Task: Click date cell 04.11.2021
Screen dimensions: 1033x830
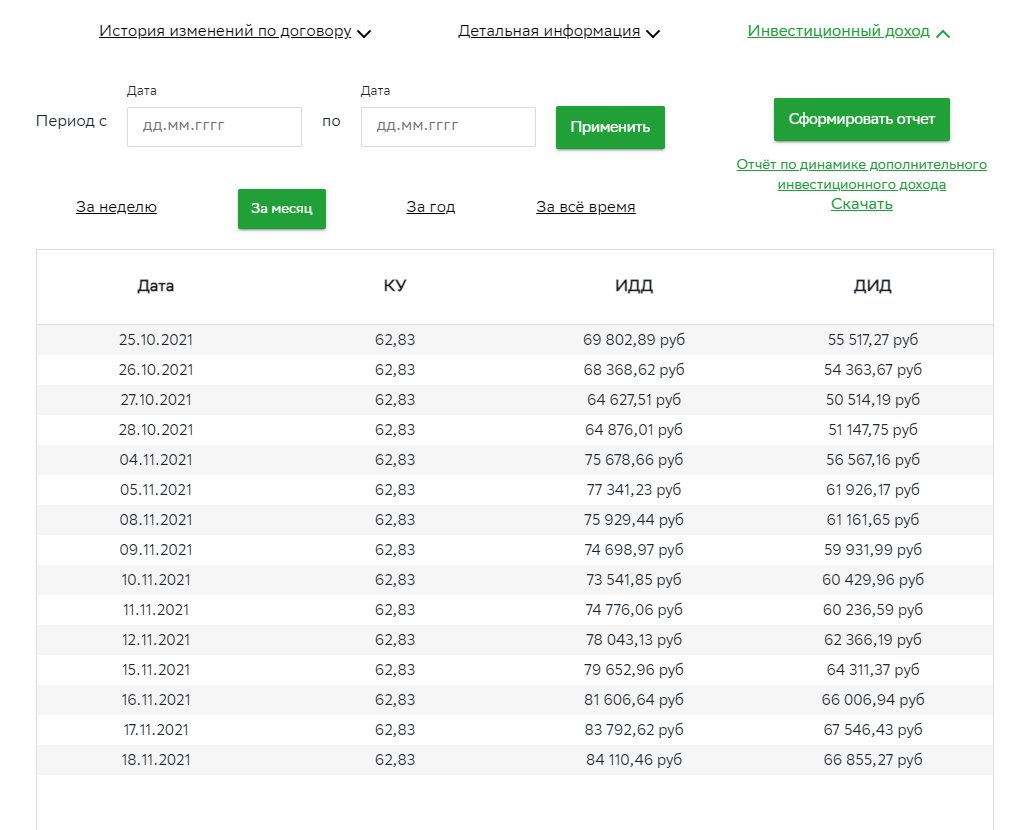Action: click(155, 460)
